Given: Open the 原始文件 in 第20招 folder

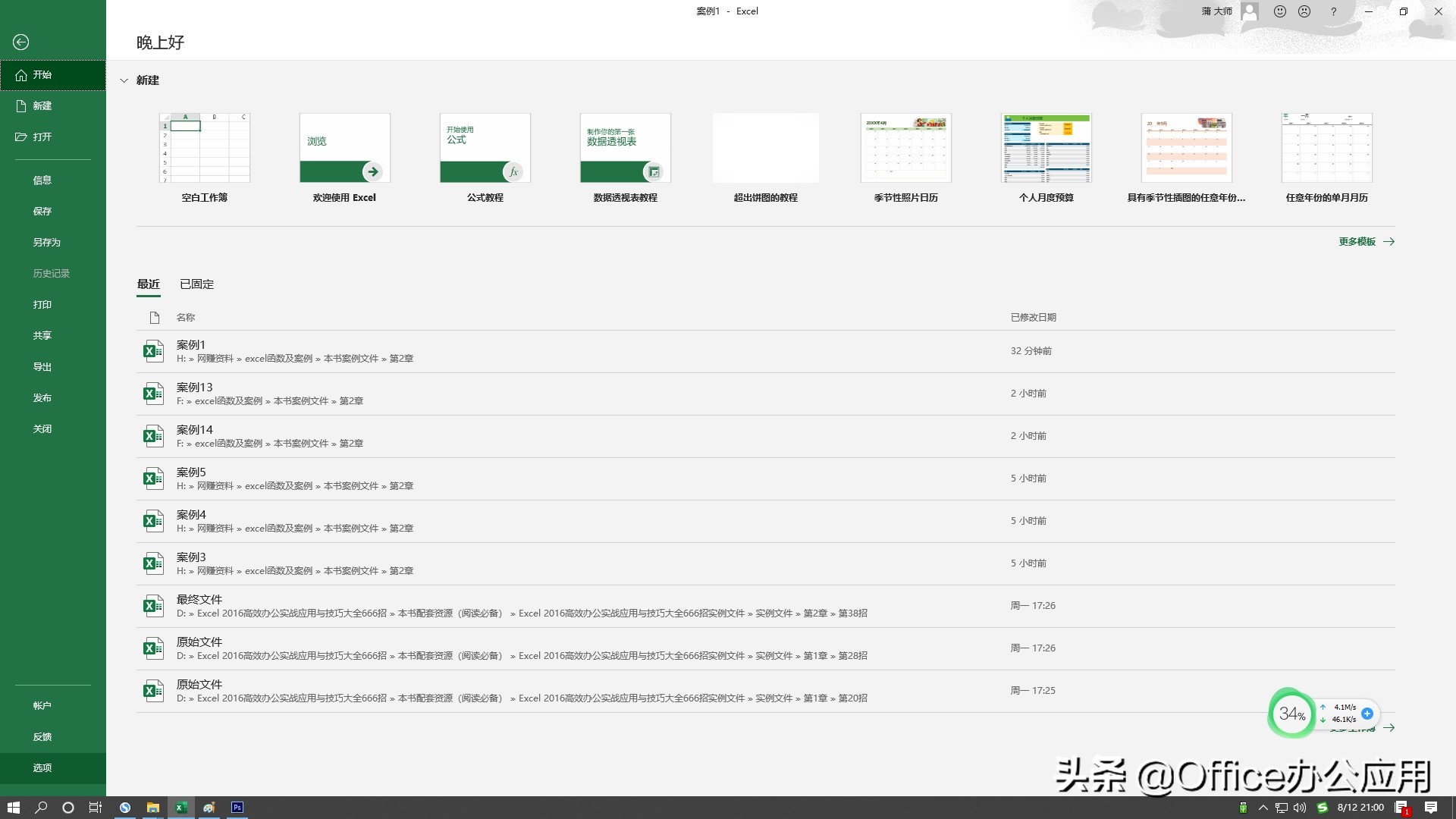Looking at the screenshot, I should (766, 691).
